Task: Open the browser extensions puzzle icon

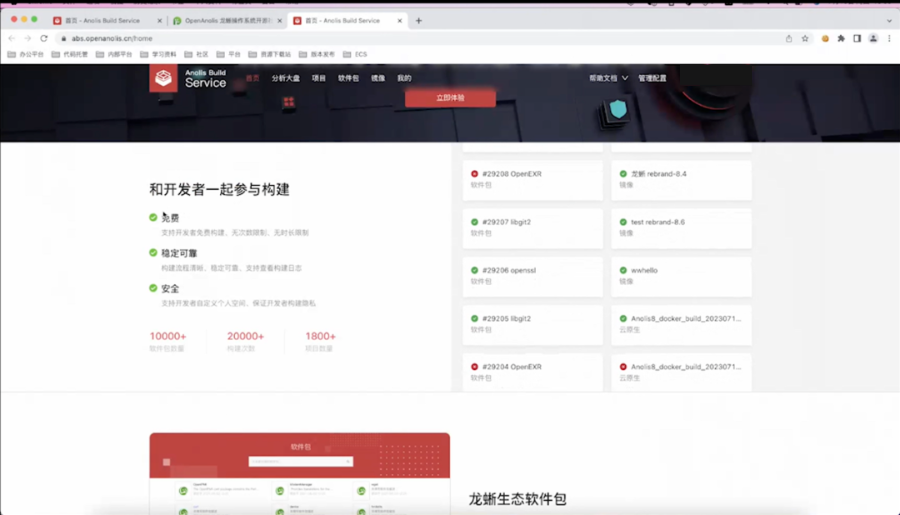Action: (841, 38)
